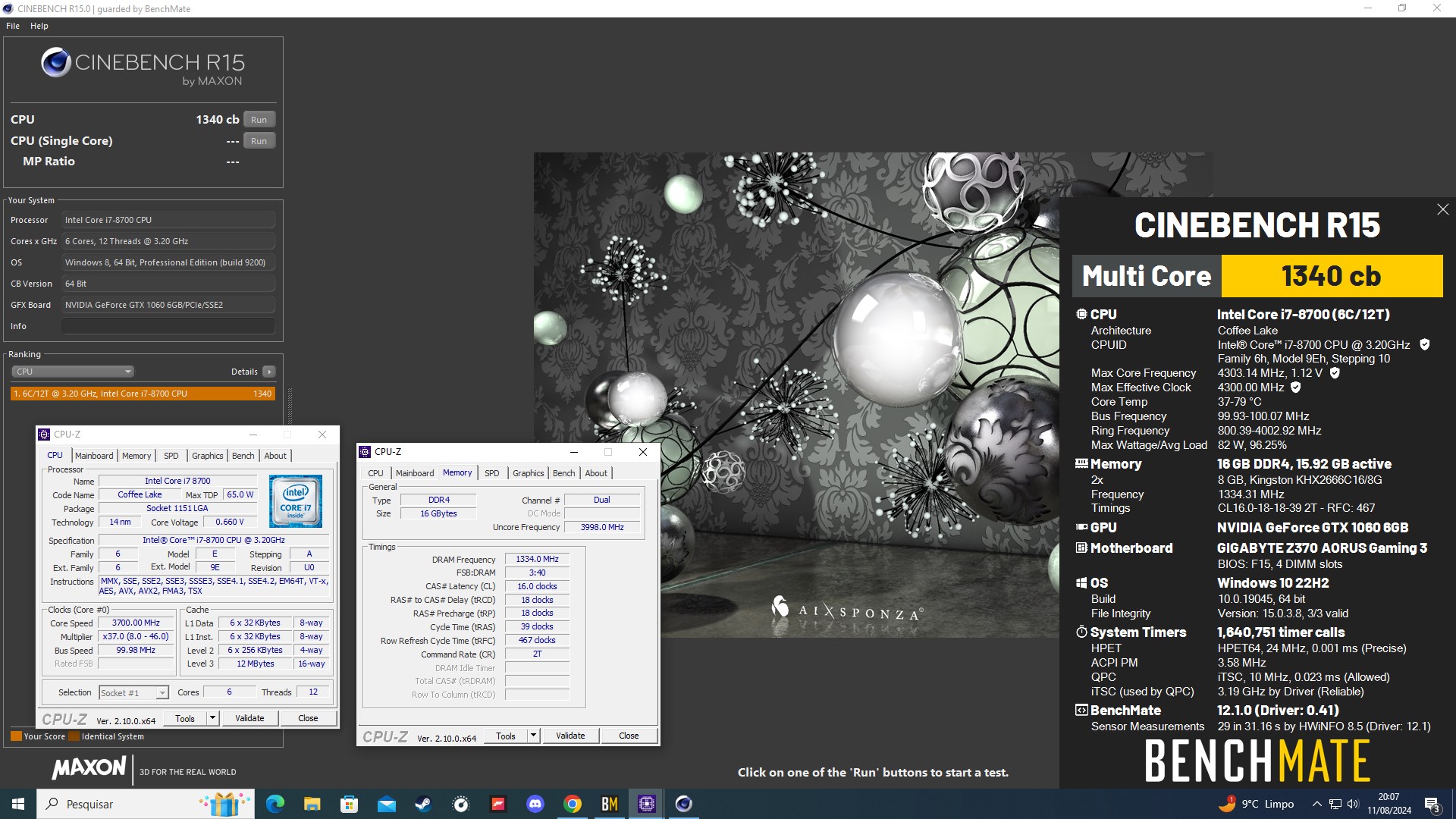Screen dimensions: 1456x819
Task: Click Close button in left CPU-Z window
Action: click(308, 718)
